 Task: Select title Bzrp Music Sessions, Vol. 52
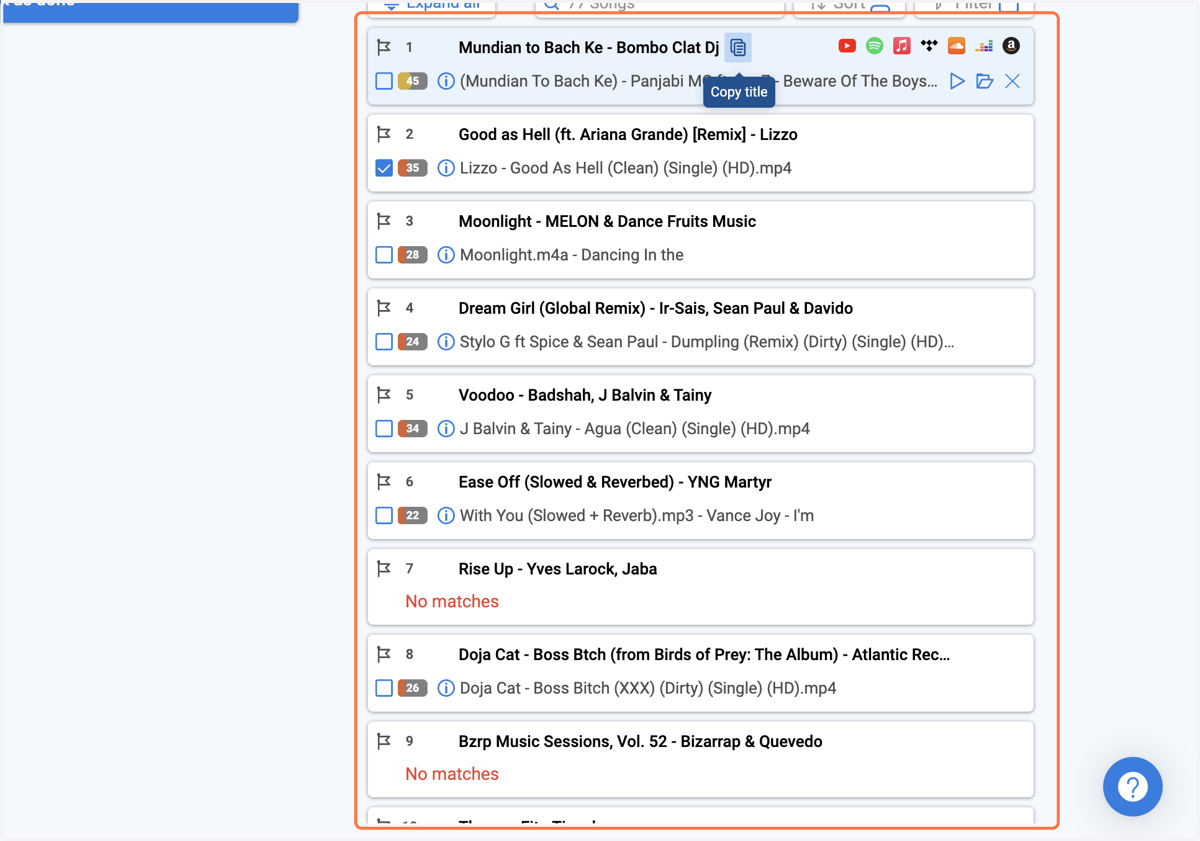[x=640, y=741]
